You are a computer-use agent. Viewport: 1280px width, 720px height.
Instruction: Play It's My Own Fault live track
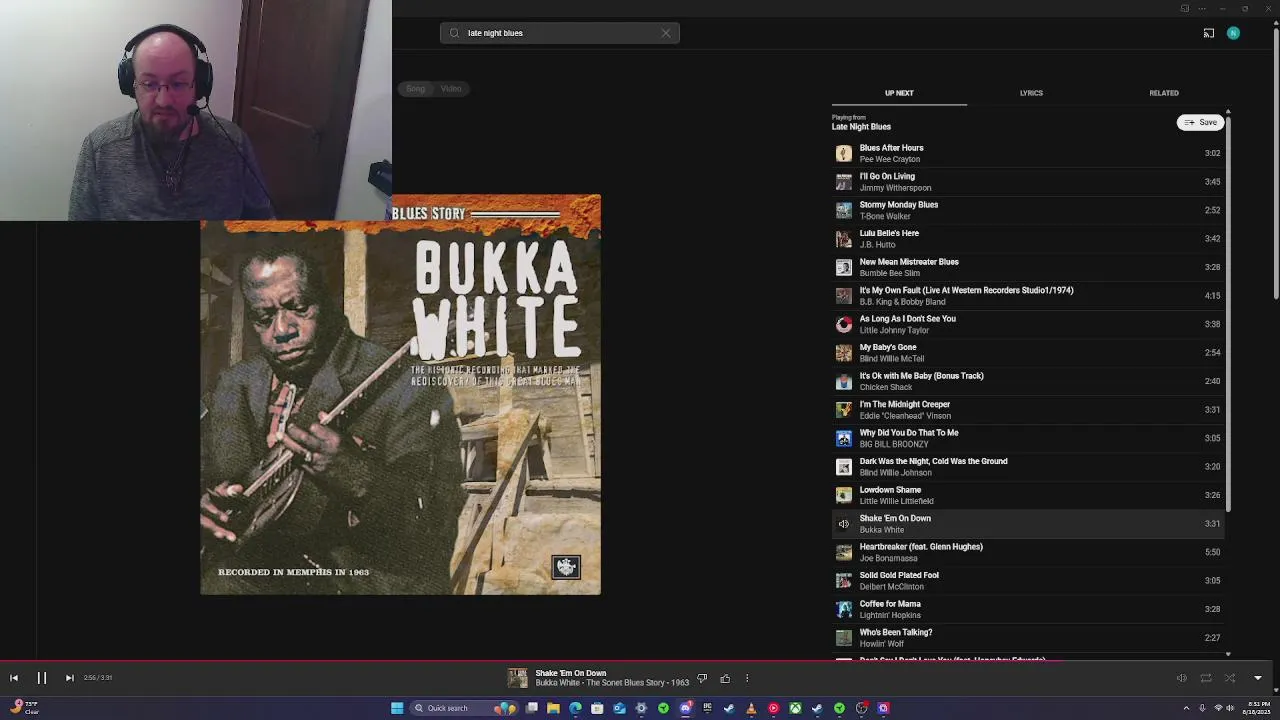click(x=1028, y=296)
